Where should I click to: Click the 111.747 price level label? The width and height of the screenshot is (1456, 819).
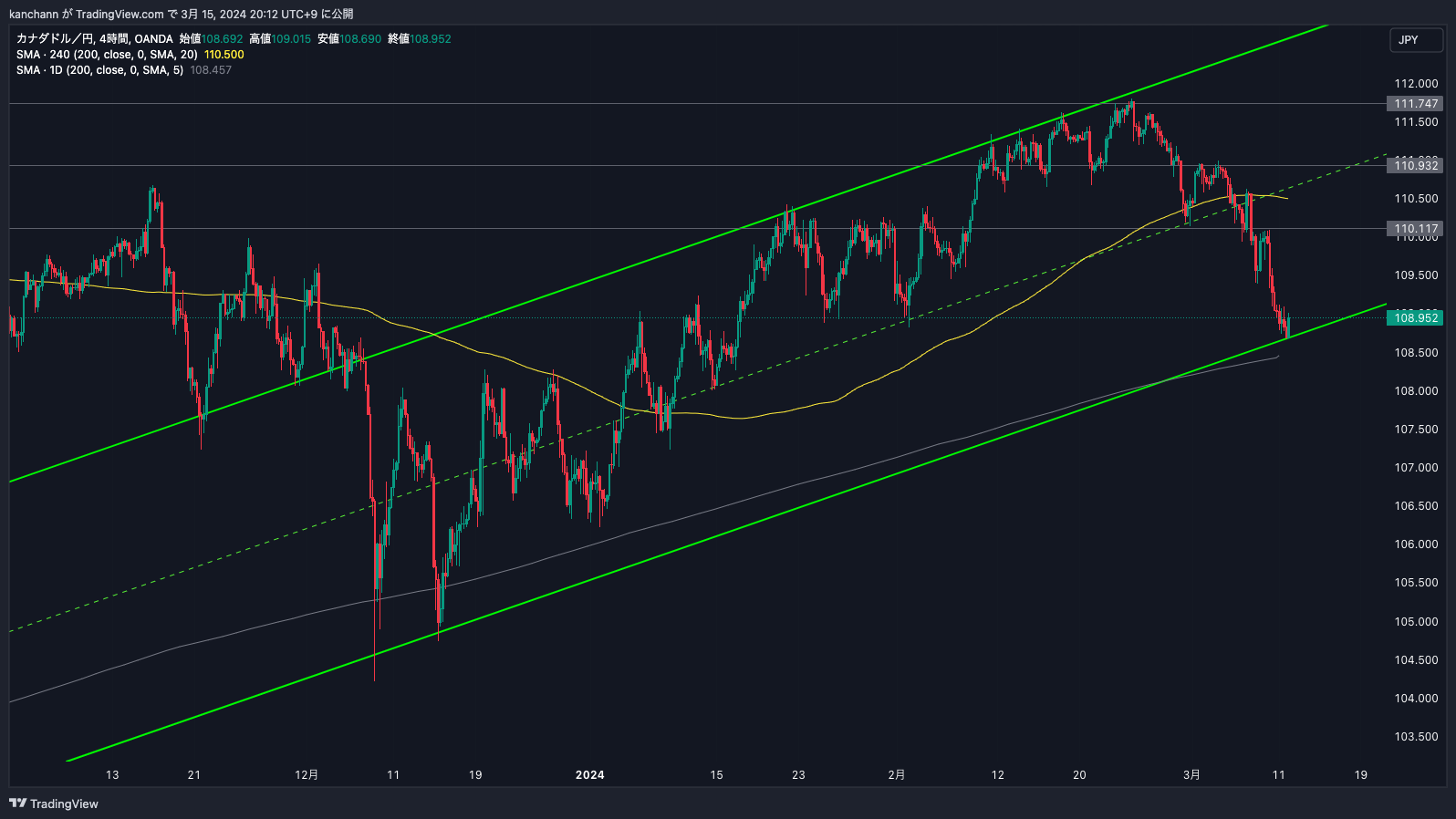(1416, 104)
